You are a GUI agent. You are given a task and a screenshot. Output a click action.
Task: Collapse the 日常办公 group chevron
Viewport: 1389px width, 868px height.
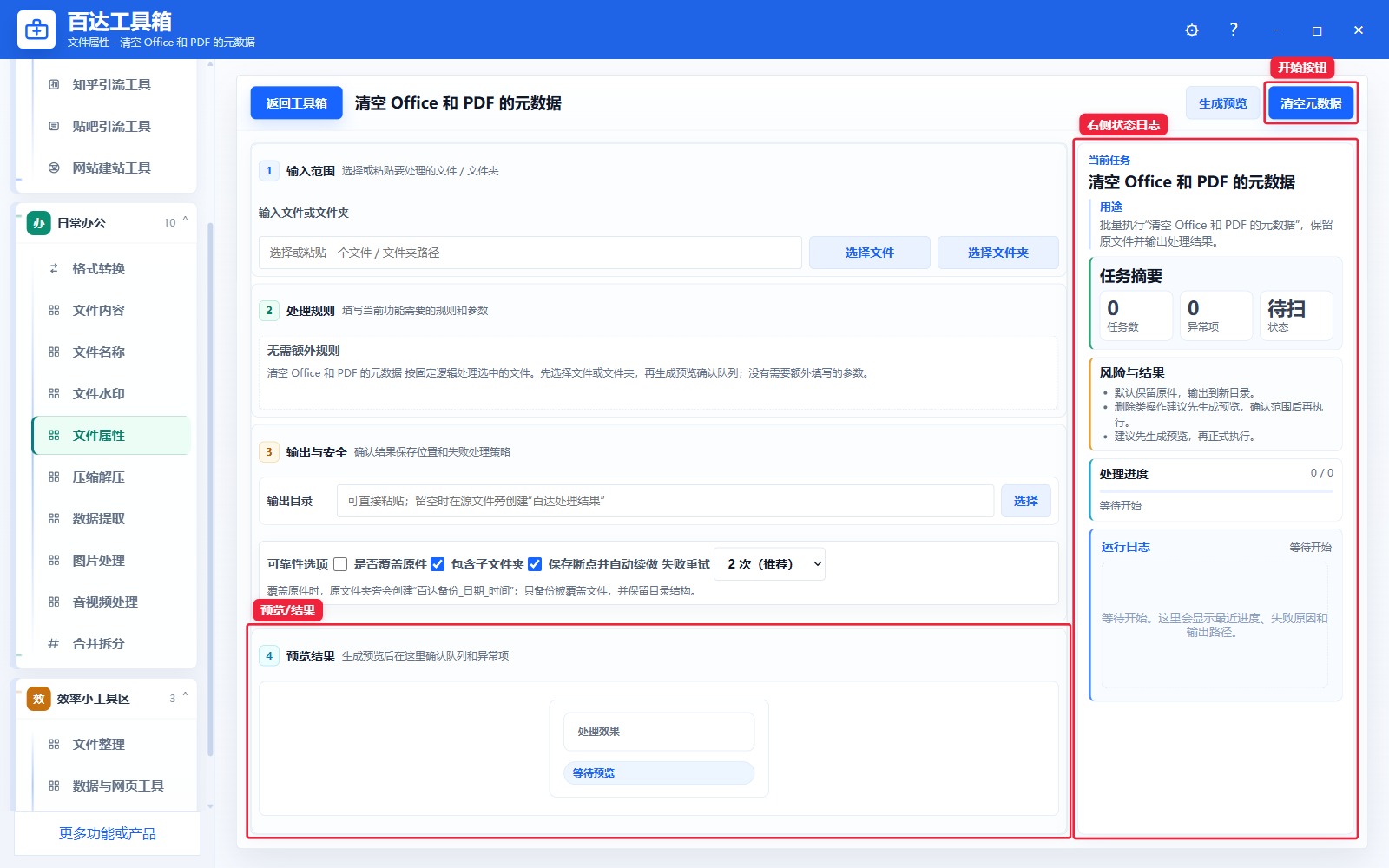[185, 220]
